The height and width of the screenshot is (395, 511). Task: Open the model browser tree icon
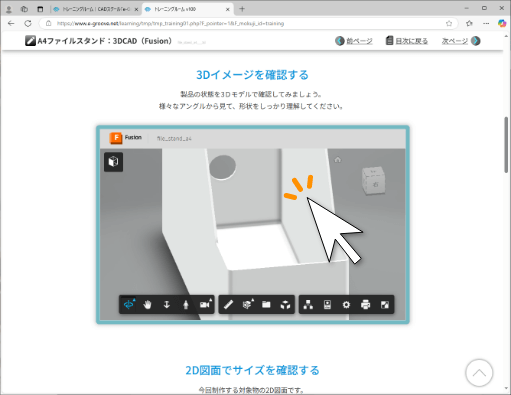[308, 304]
